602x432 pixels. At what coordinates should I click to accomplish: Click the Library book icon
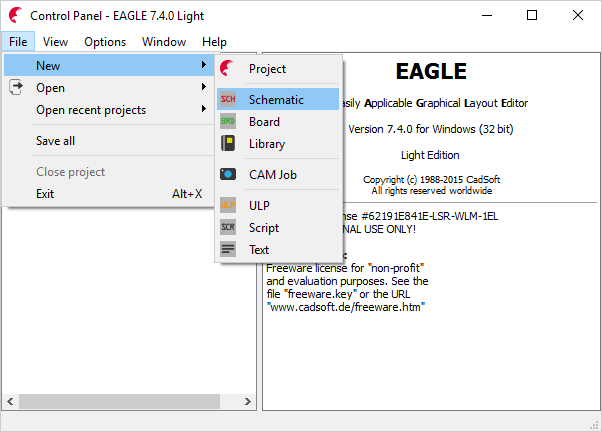(228, 144)
